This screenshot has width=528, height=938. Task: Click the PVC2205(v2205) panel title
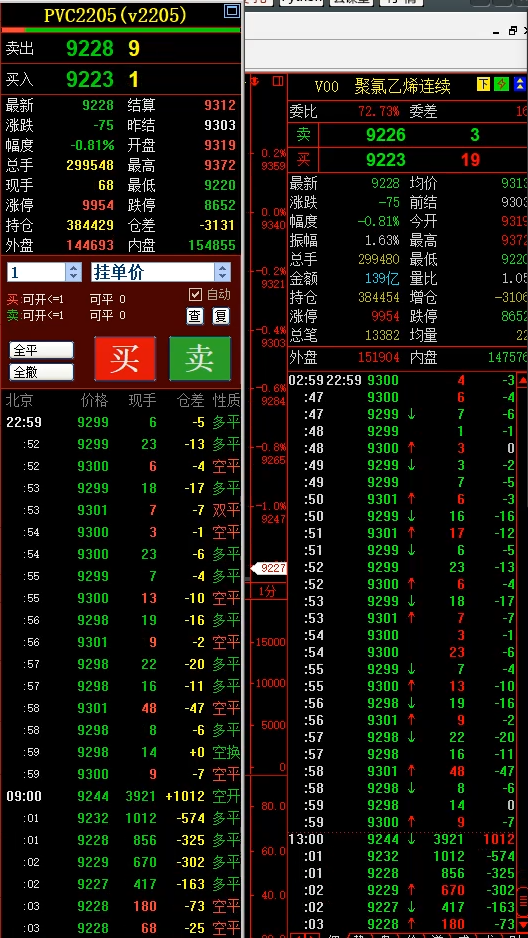(115, 16)
